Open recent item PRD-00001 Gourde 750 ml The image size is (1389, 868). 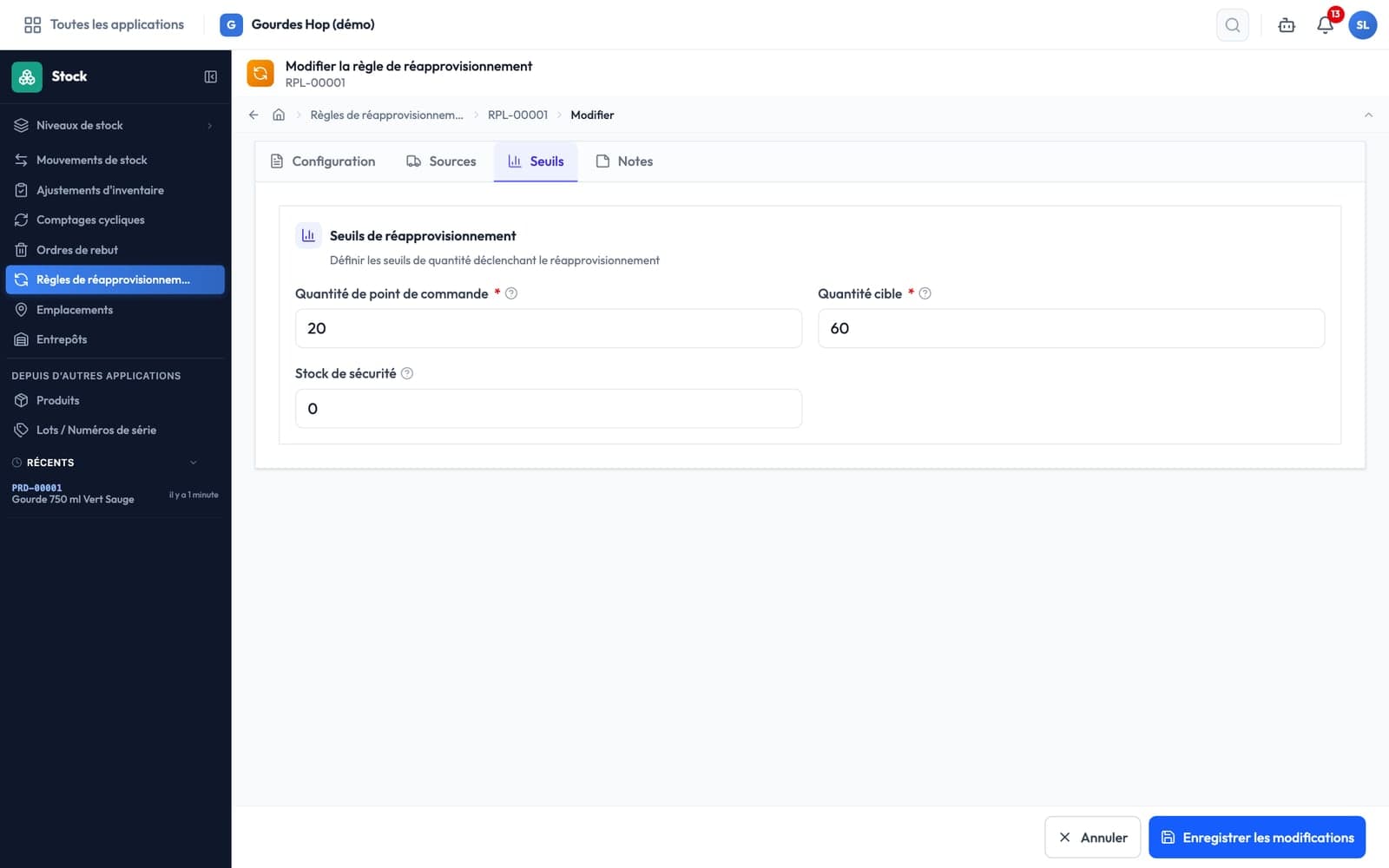point(115,494)
